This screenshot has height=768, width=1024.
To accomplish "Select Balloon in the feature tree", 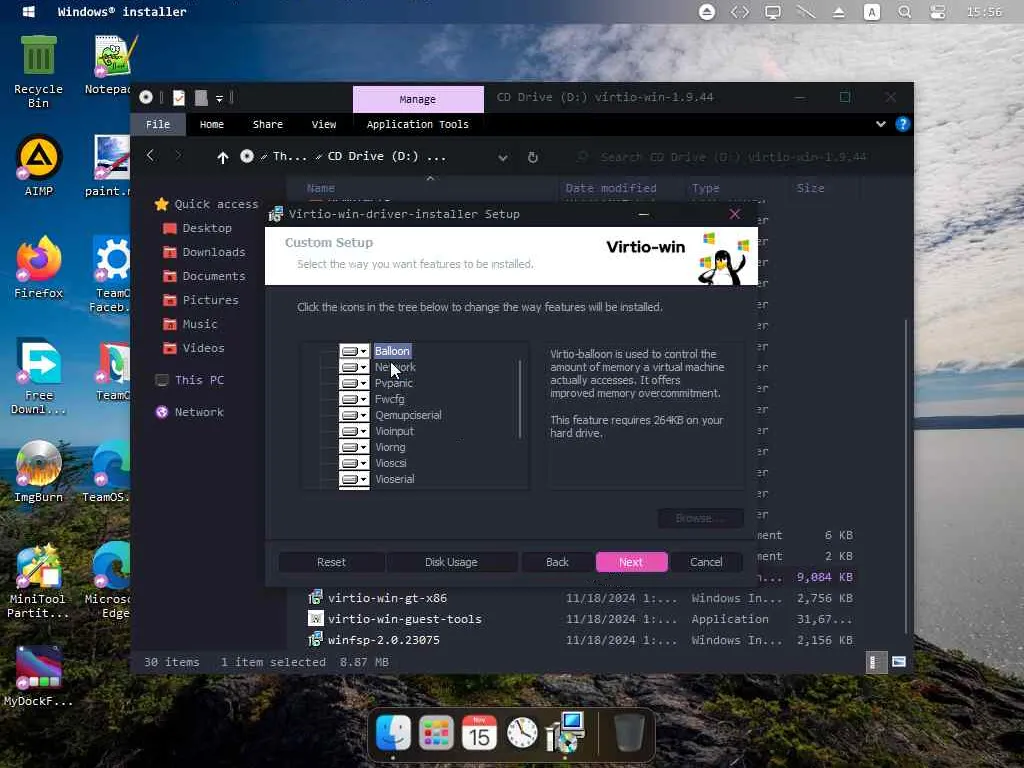I will pos(392,351).
